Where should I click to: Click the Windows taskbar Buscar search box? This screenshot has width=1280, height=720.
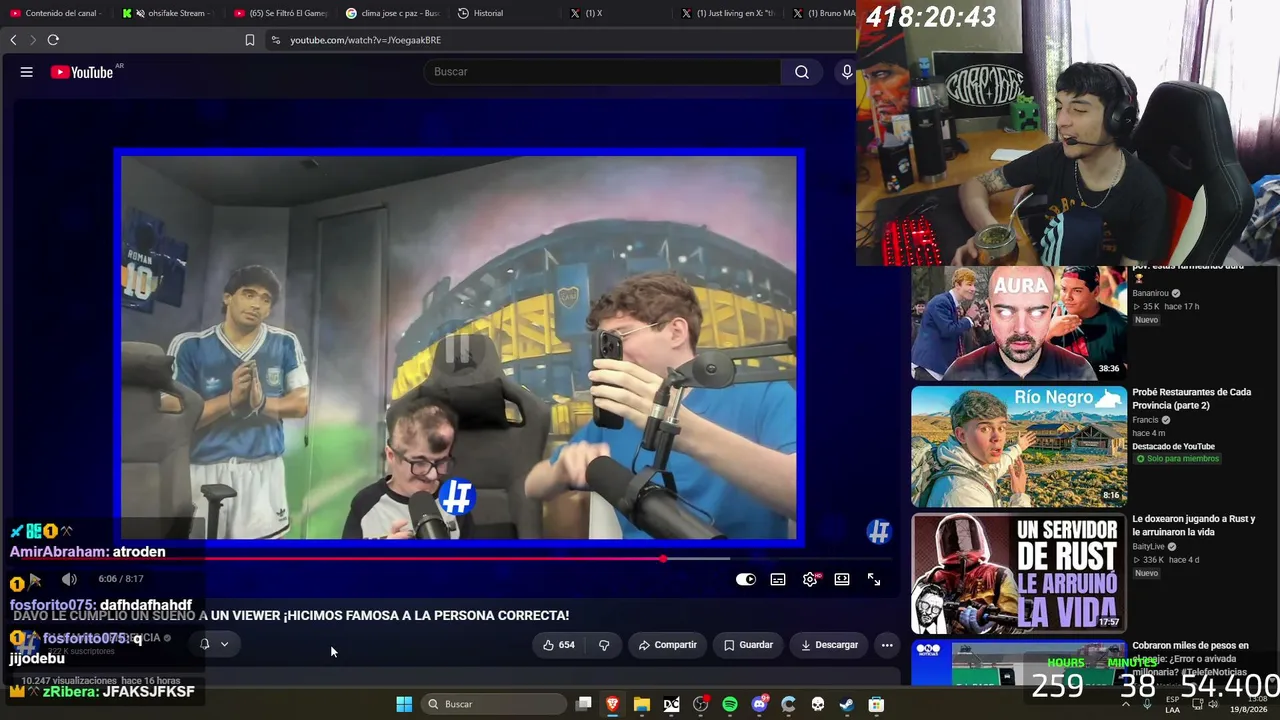[x=493, y=704]
